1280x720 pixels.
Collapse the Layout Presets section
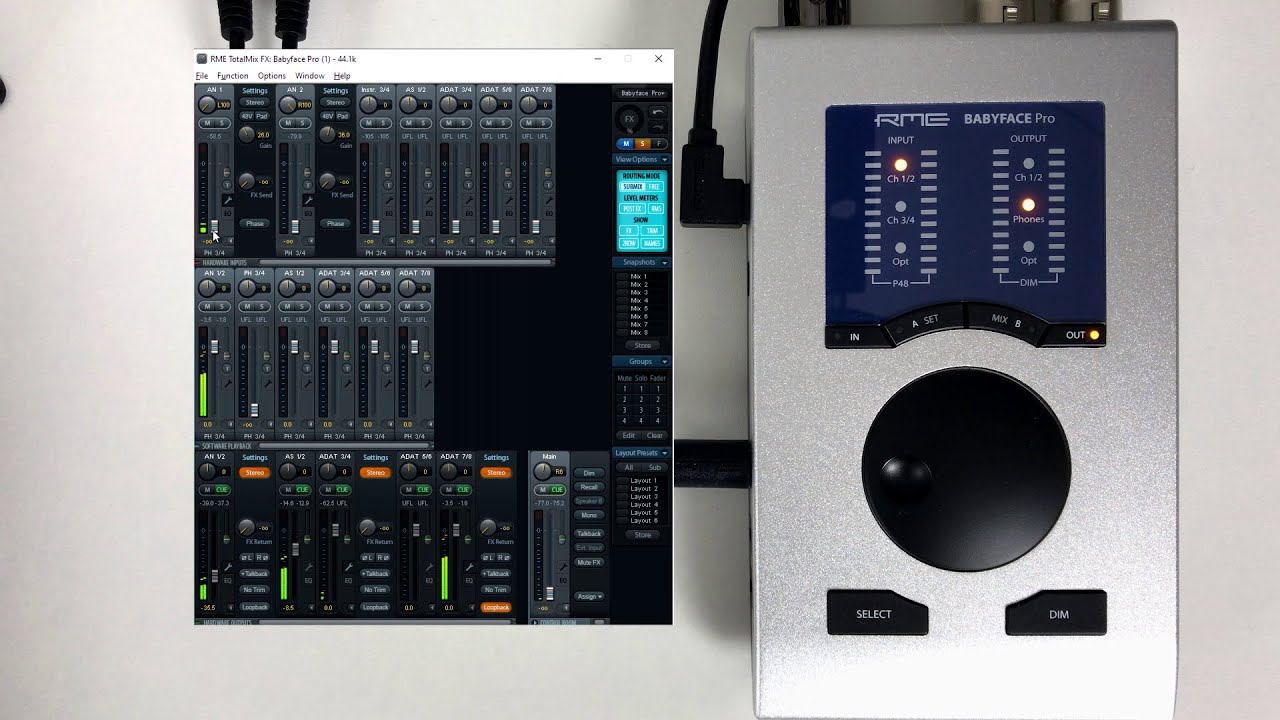tap(665, 453)
